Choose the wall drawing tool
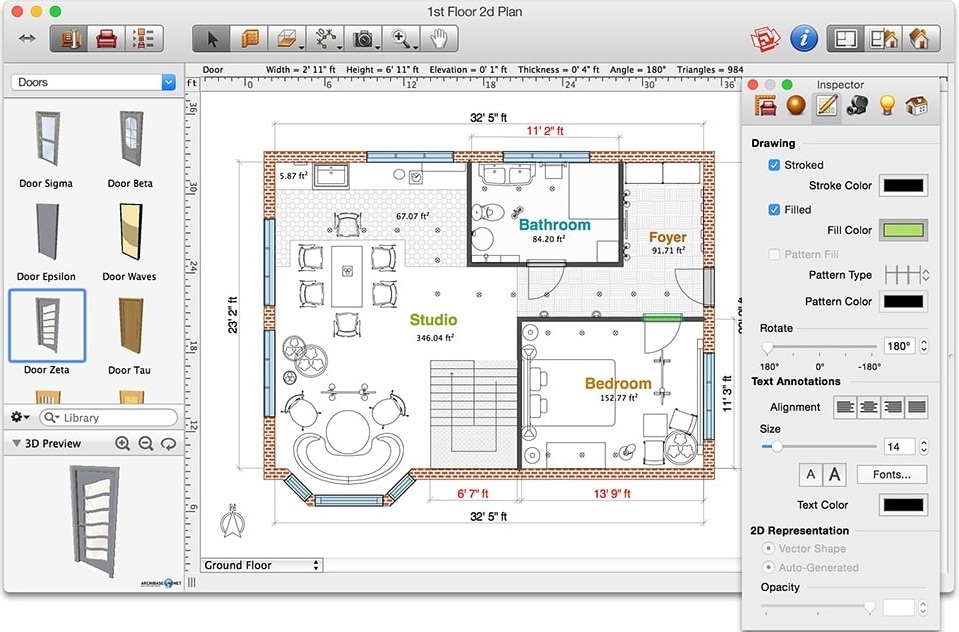This screenshot has height=632, width=959. point(250,39)
